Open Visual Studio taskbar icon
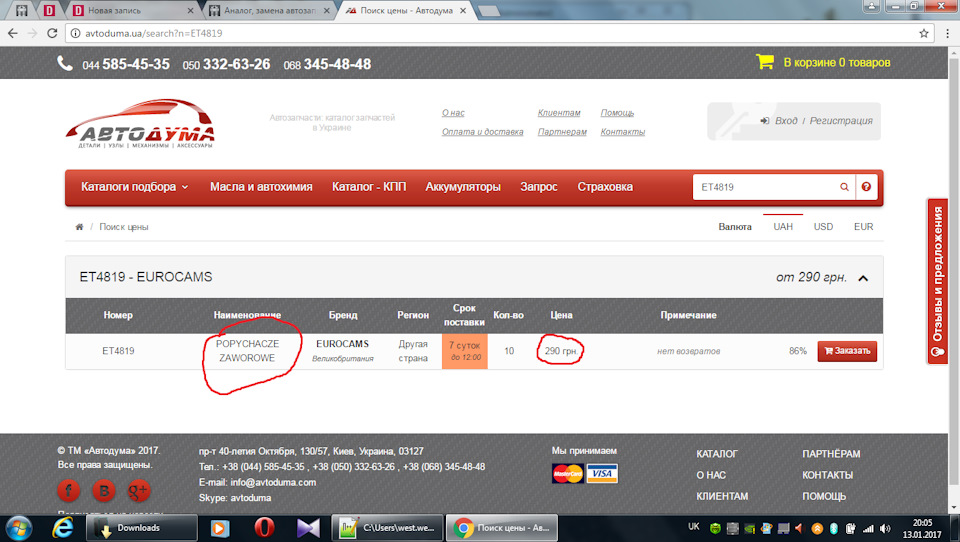960x542 pixels. [x=308, y=527]
